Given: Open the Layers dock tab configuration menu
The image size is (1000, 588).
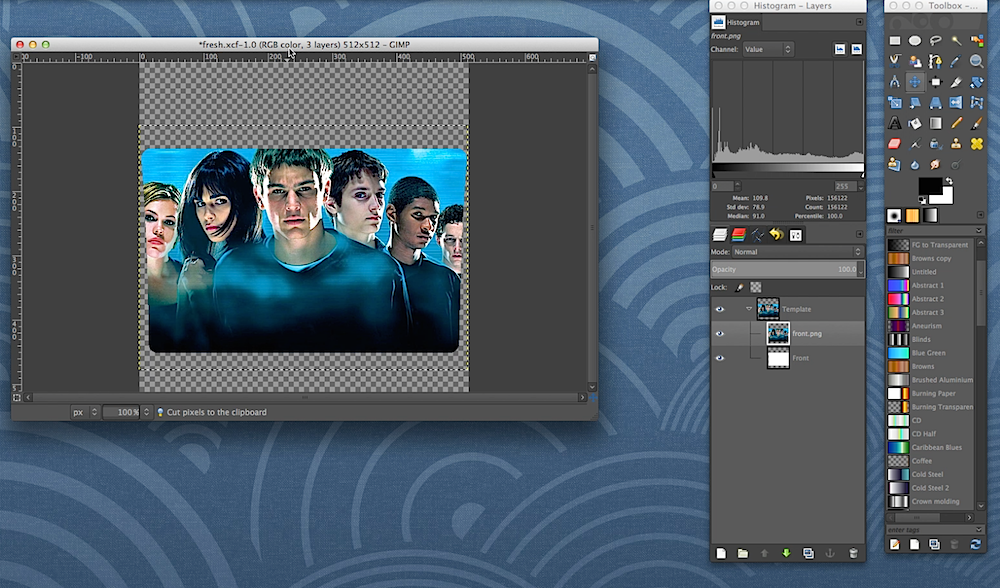Looking at the screenshot, I should [859, 235].
